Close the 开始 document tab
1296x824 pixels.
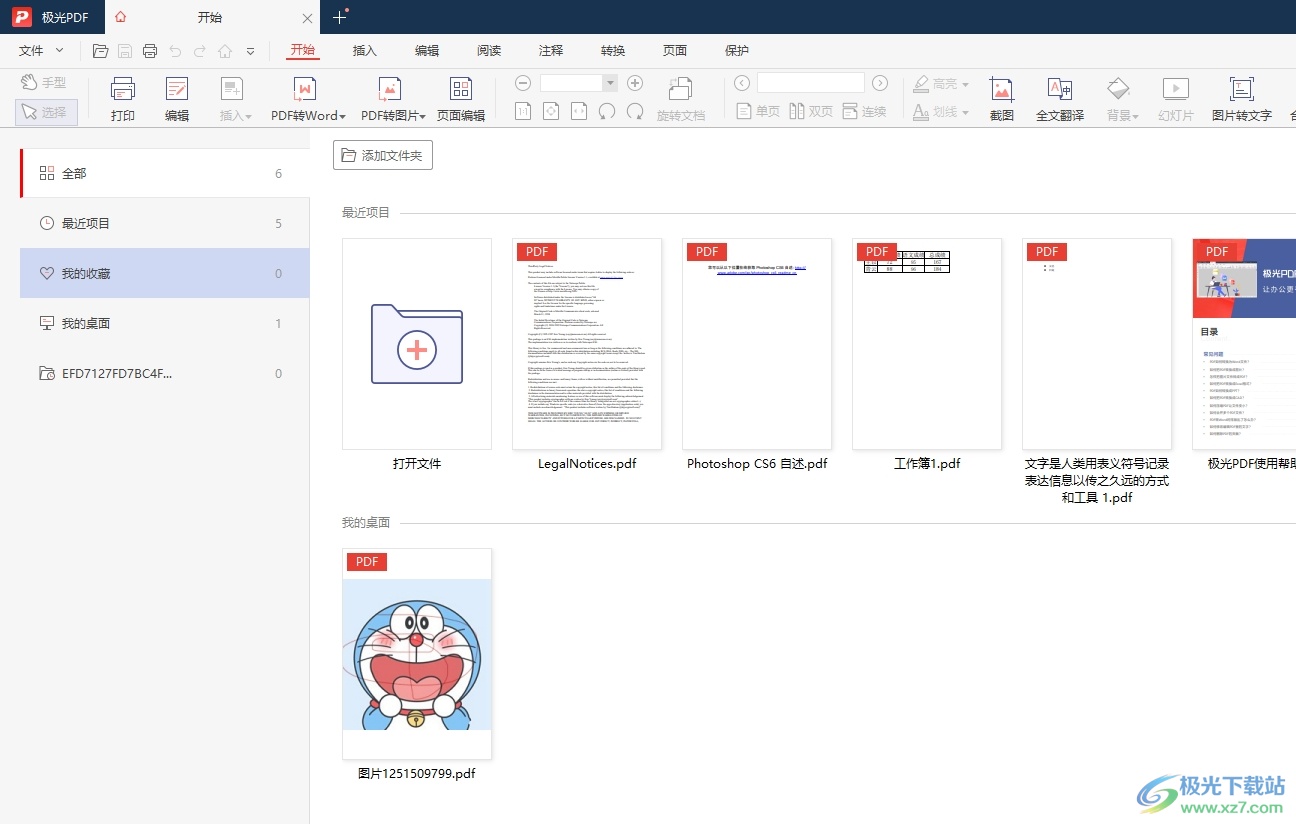[x=307, y=18]
